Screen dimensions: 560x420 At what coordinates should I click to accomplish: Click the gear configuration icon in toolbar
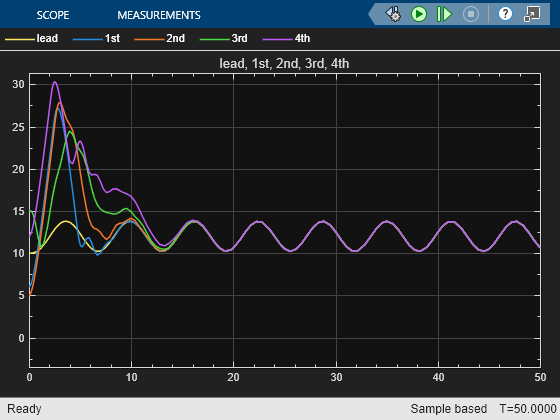[x=393, y=14]
